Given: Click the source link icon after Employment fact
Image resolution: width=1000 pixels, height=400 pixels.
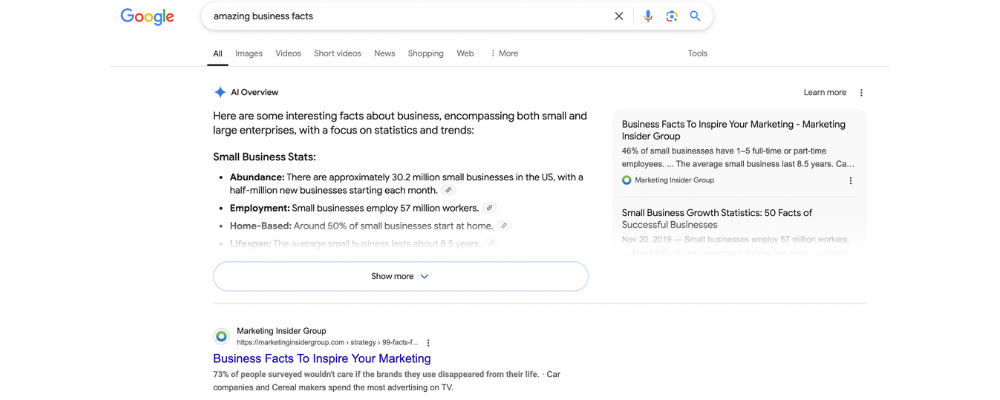Looking at the screenshot, I should (489, 208).
